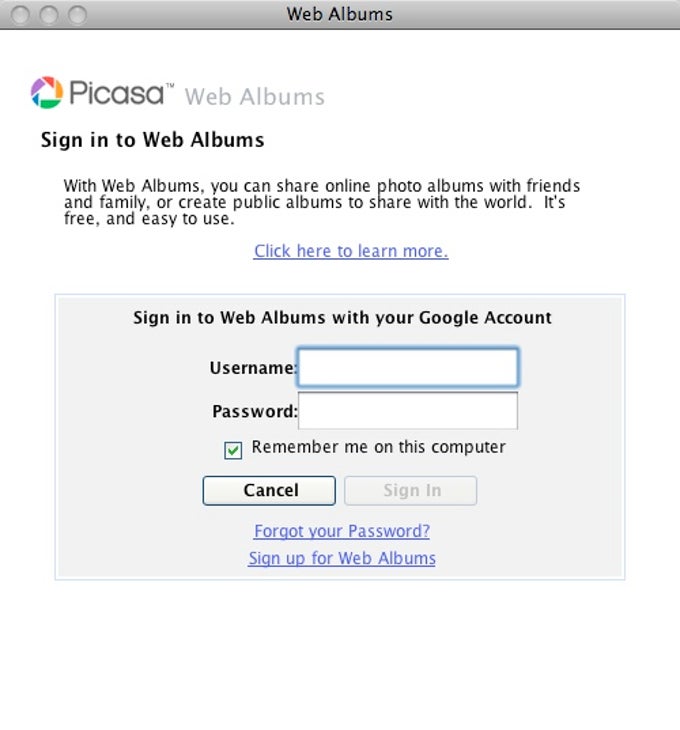
Task: Click the 'Sign in with your Google Account' header
Action: [x=342, y=318]
